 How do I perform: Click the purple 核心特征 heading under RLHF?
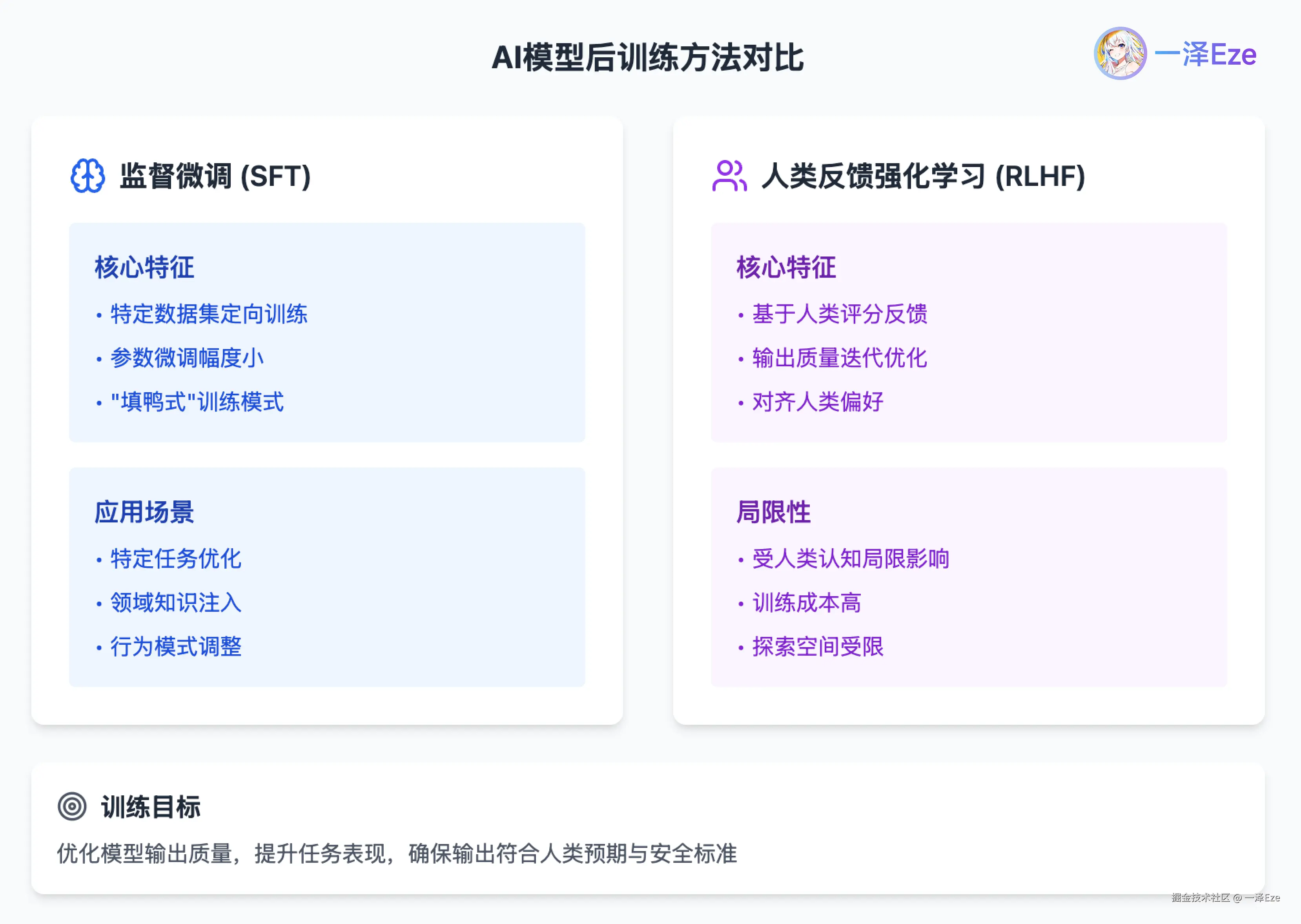point(786,267)
